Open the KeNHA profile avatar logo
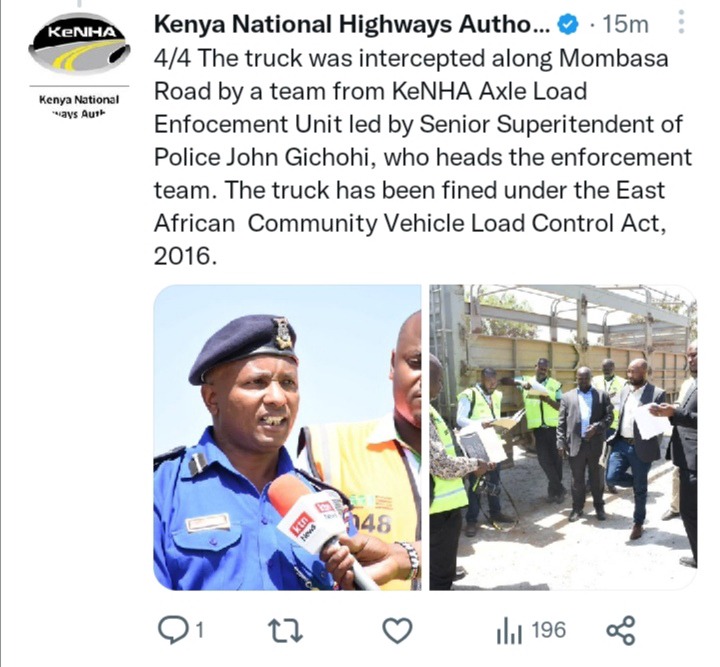The height and width of the screenshot is (667, 720). click(79, 44)
